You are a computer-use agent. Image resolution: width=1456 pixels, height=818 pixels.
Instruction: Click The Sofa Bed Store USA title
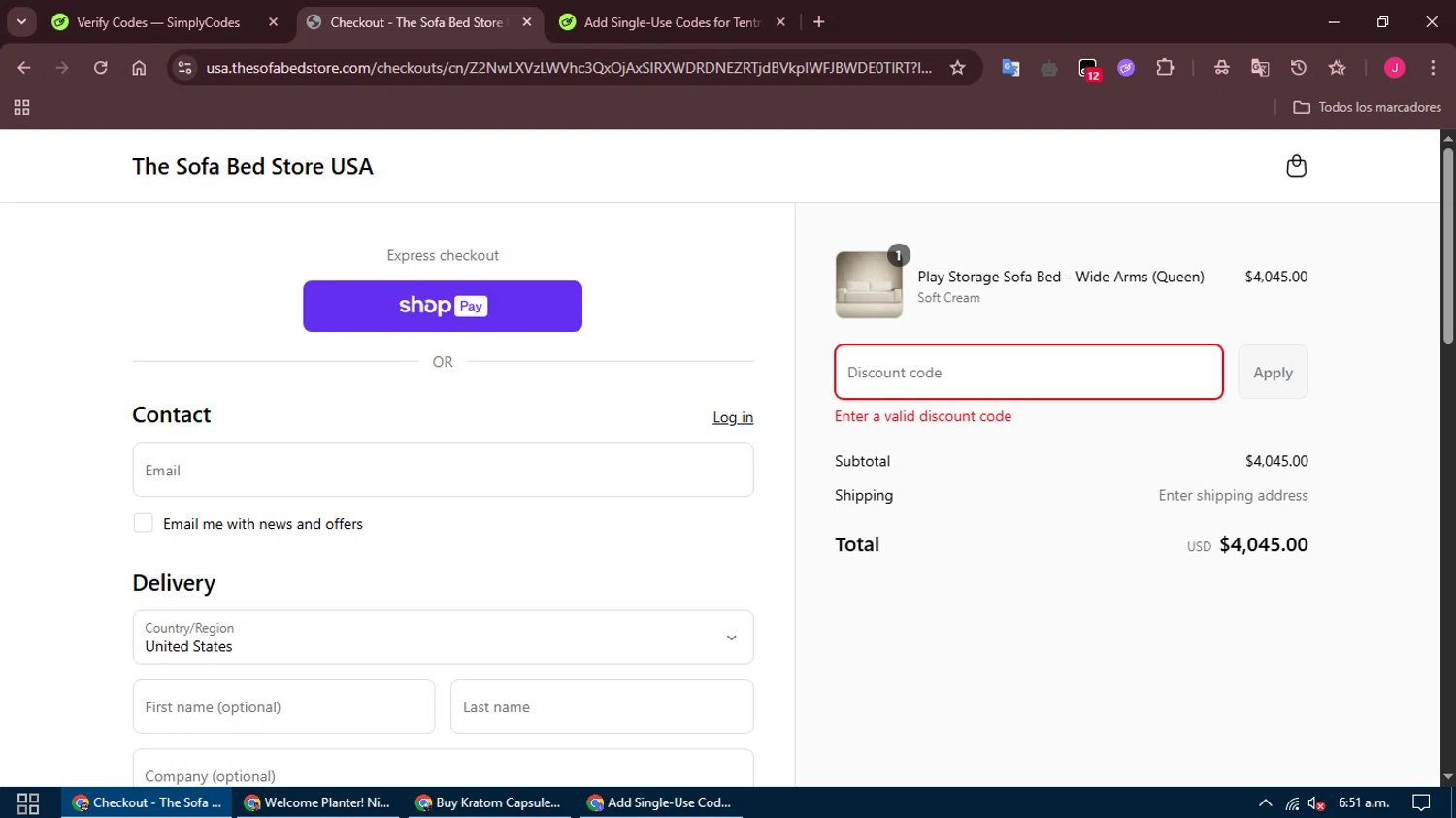click(x=252, y=166)
